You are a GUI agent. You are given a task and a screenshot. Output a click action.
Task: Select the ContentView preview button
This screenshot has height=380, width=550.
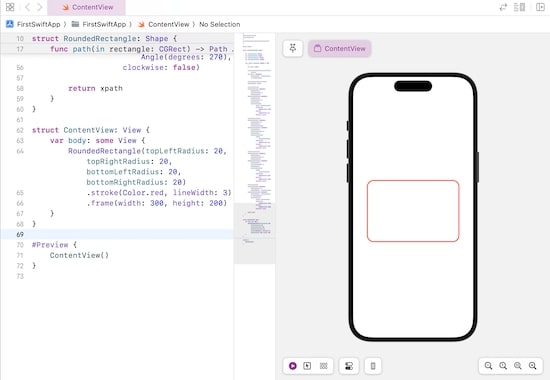click(340, 48)
